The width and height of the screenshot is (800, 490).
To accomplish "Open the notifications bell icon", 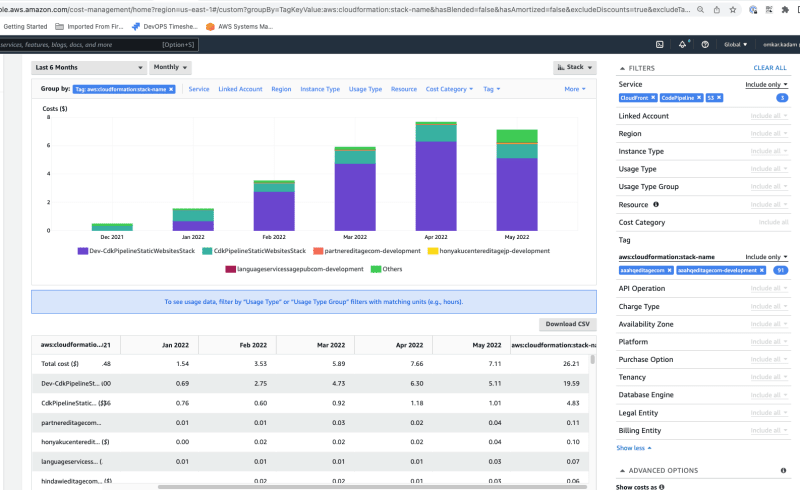I will click(x=683, y=44).
